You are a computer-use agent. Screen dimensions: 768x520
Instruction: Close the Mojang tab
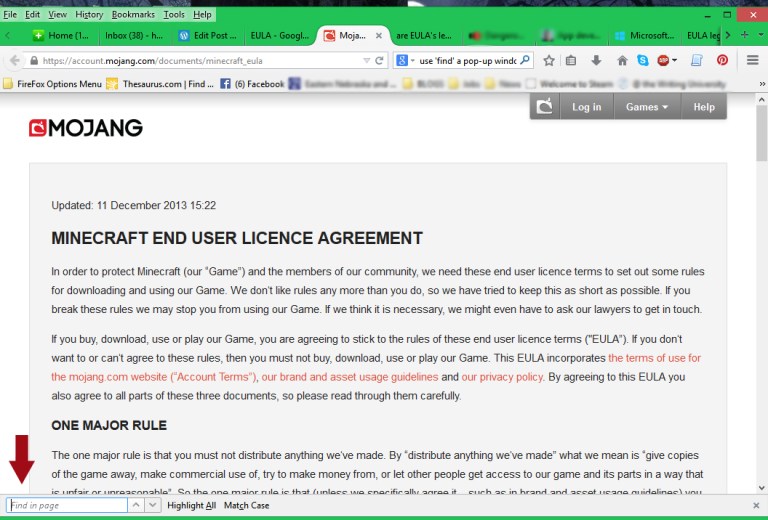point(379,35)
